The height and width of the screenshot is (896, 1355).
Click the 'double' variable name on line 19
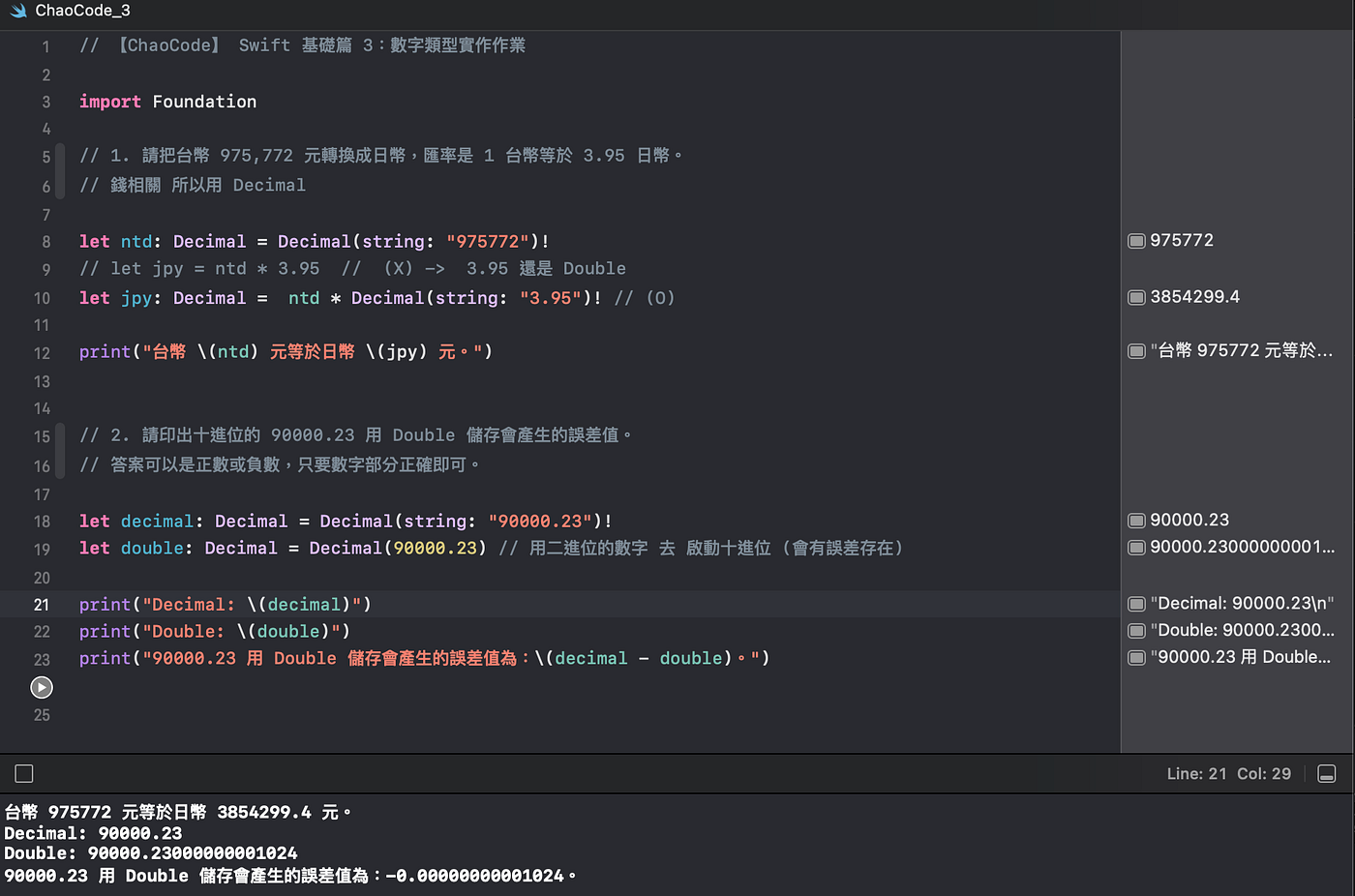tap(152, 548)
